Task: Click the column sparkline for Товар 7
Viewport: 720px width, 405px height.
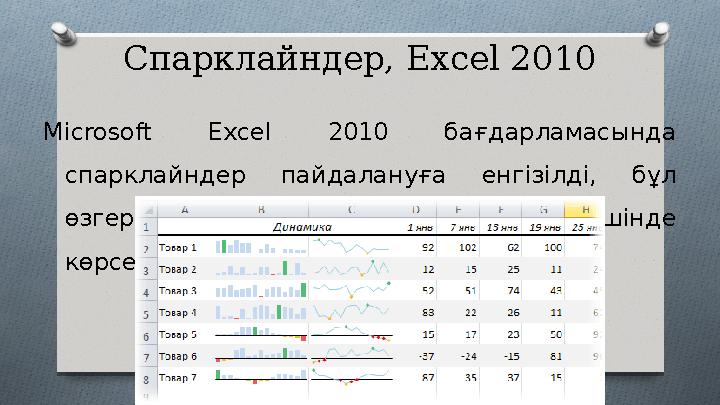Action: (x=261, y=376)
